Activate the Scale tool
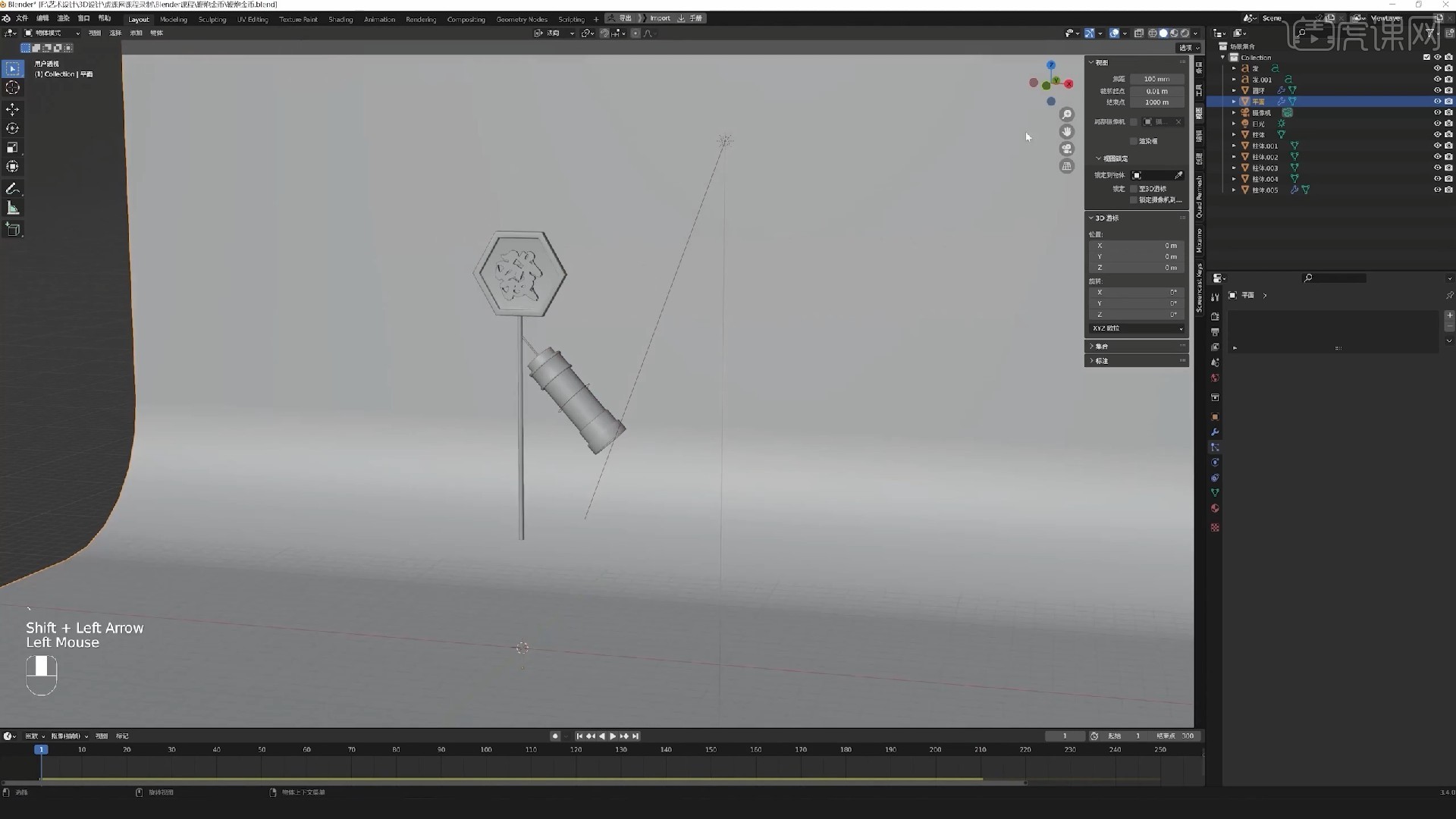The width and height of the screenshot is (1456, 819). click(x=12, y=147)
